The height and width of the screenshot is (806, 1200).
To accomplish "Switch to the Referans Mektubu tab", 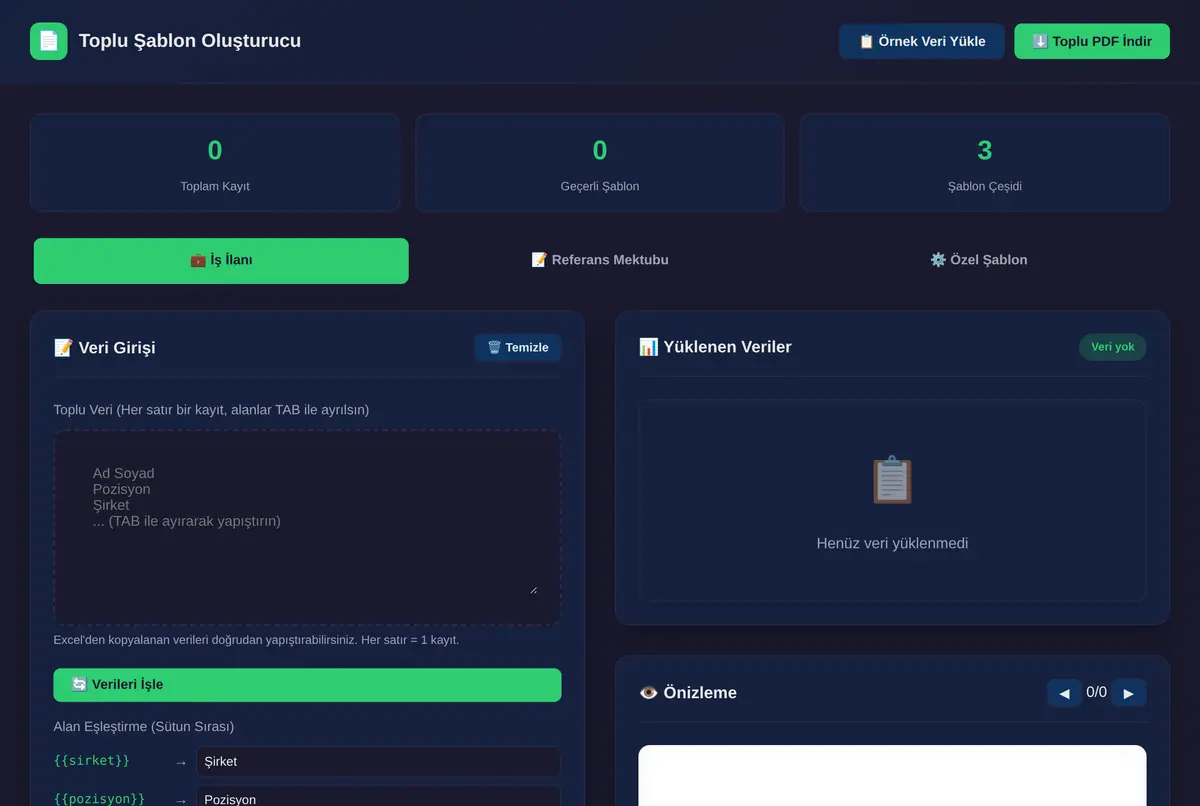I will pos(600,260).
